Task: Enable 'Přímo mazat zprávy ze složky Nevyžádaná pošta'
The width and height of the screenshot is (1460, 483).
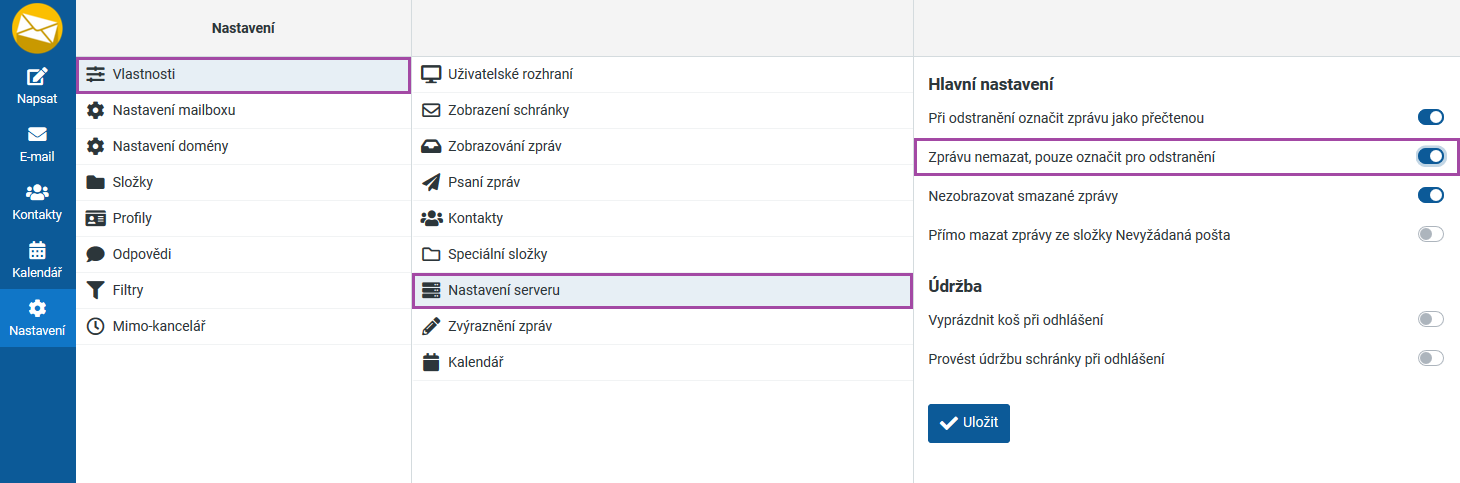Action: pos(1431,235)
